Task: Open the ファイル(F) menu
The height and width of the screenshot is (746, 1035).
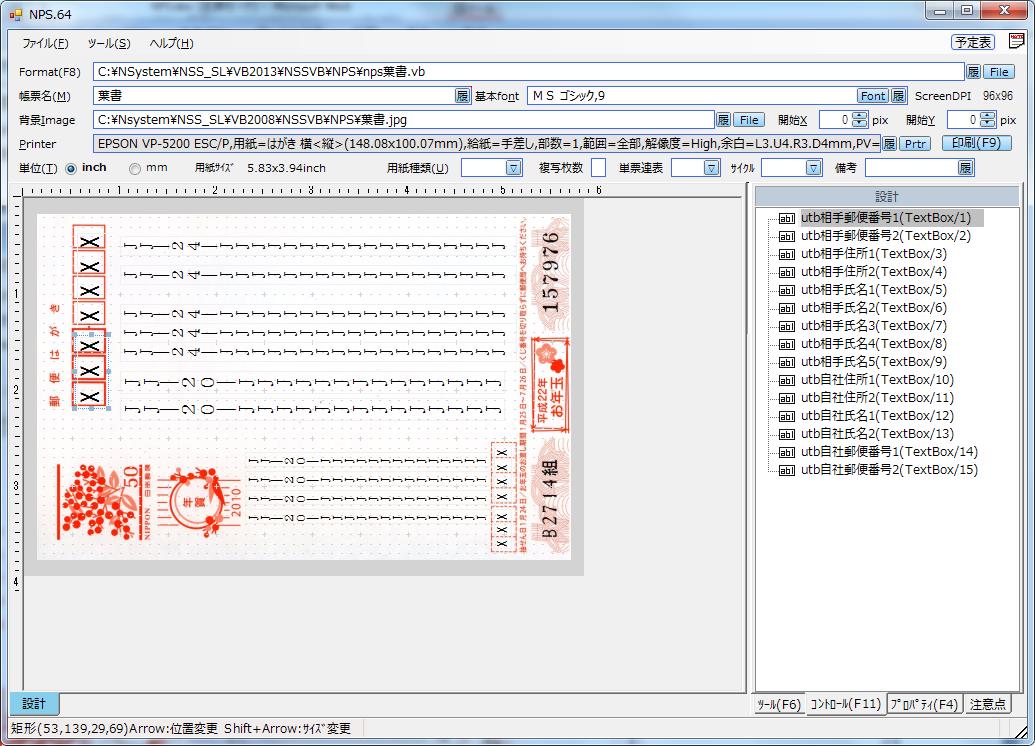Action: (45, 43)
